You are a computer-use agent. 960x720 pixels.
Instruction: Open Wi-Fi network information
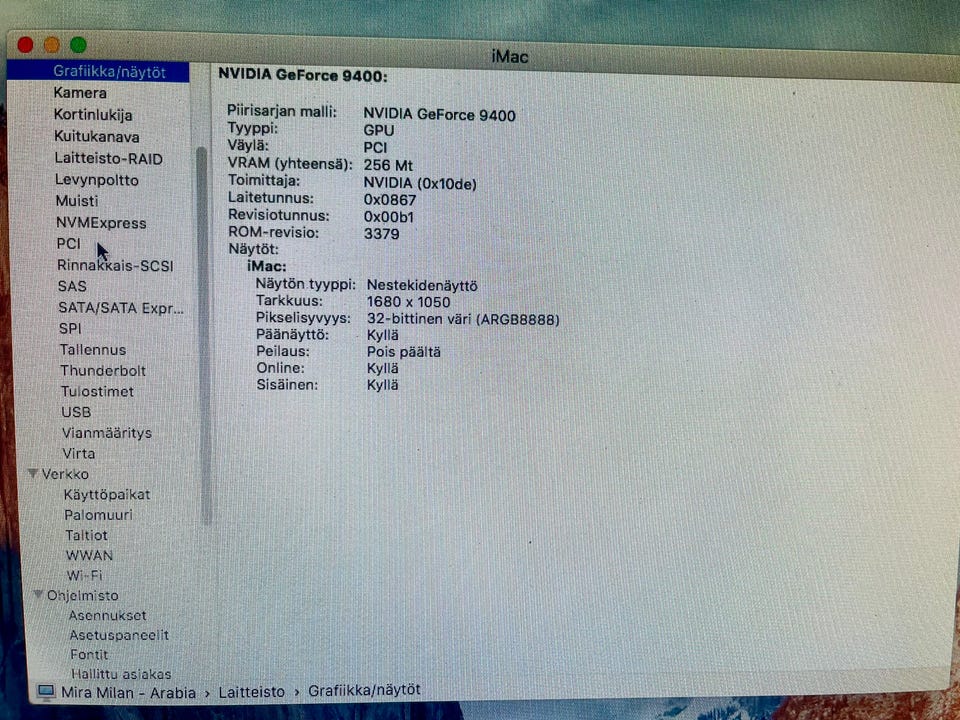point(84,576)
